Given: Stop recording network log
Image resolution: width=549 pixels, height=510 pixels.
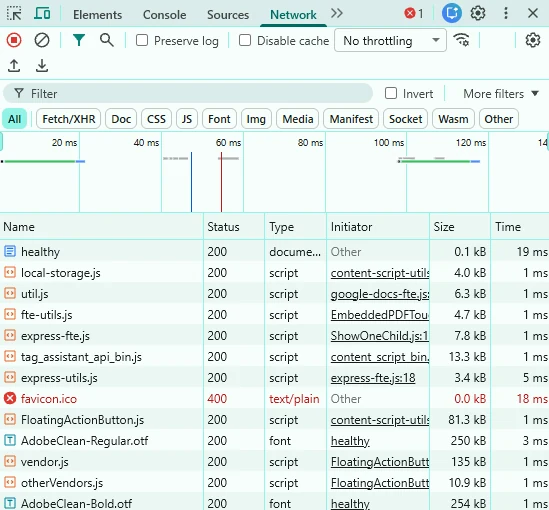Looking at the screenshot, I should pyautogui.click(x=14, y=40).
